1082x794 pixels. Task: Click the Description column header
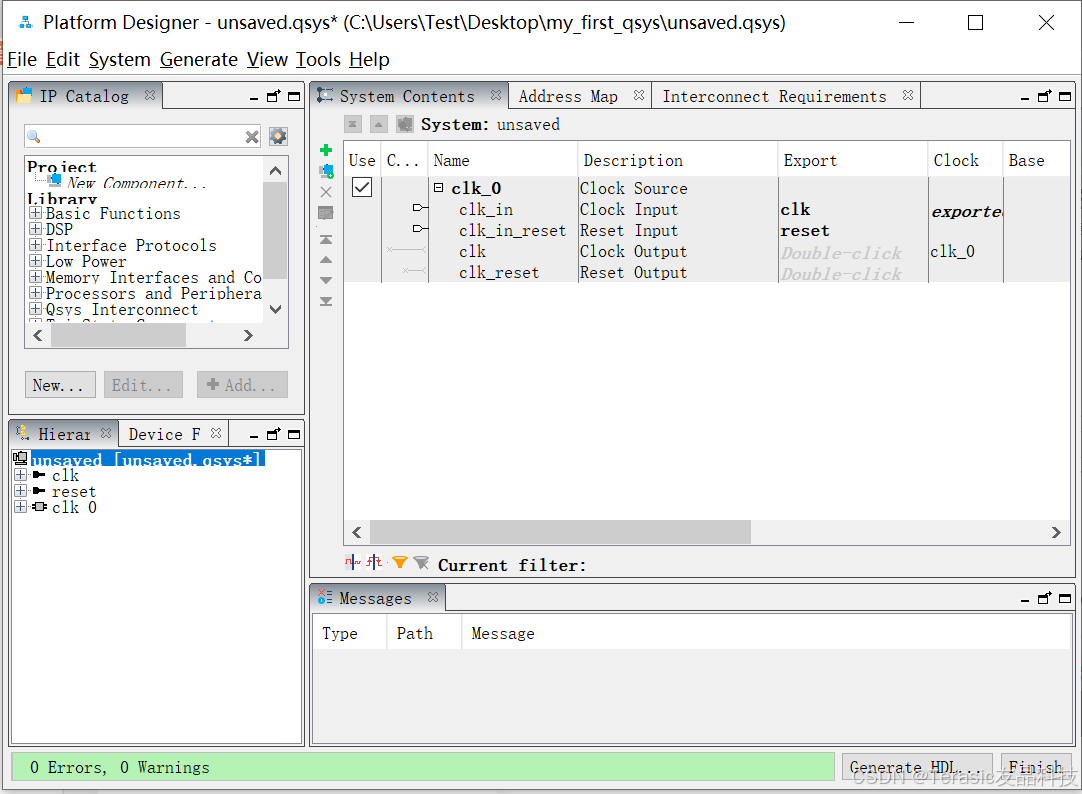[678, 160]
